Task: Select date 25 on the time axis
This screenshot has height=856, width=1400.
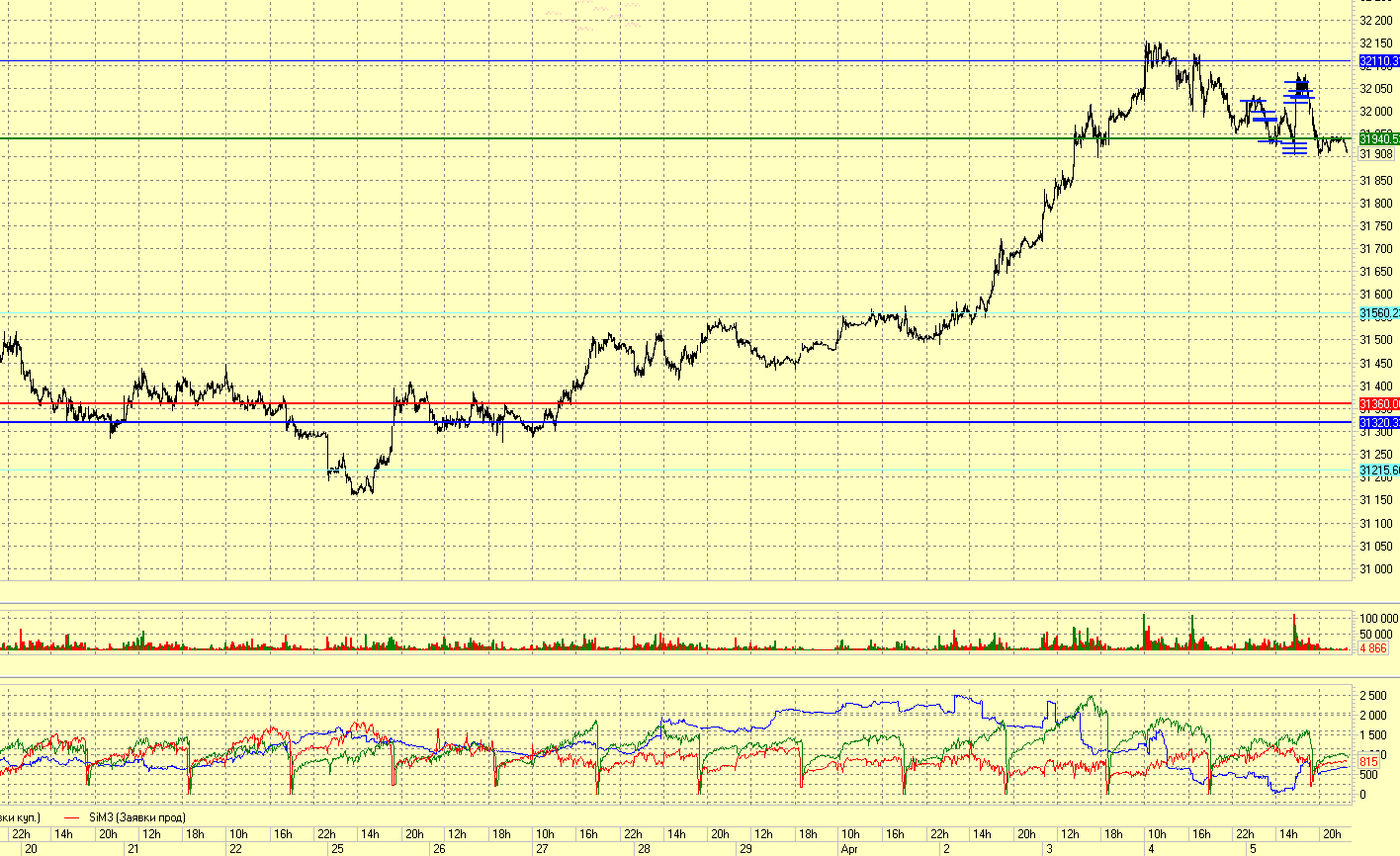Action: tap(337, 848)
